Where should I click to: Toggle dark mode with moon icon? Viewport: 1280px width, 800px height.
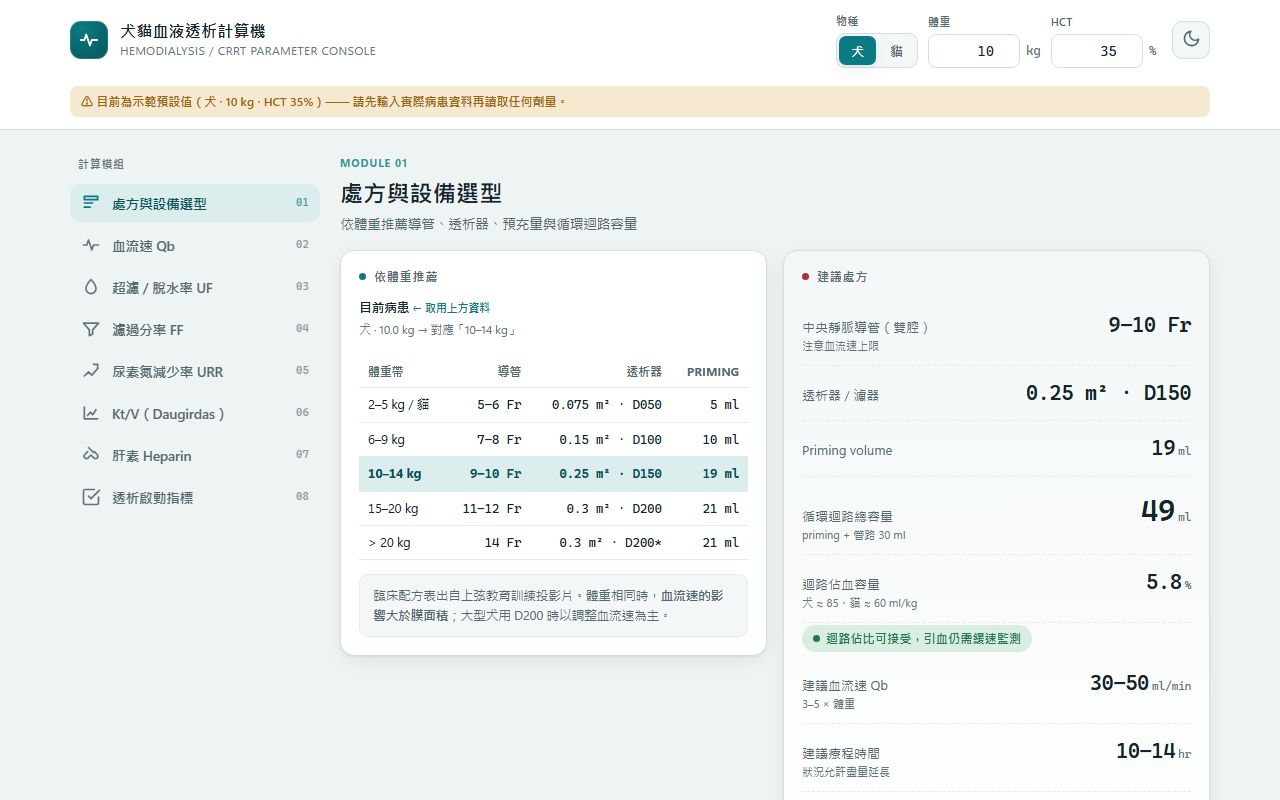pyautogui.click(x=1191, y=40)
